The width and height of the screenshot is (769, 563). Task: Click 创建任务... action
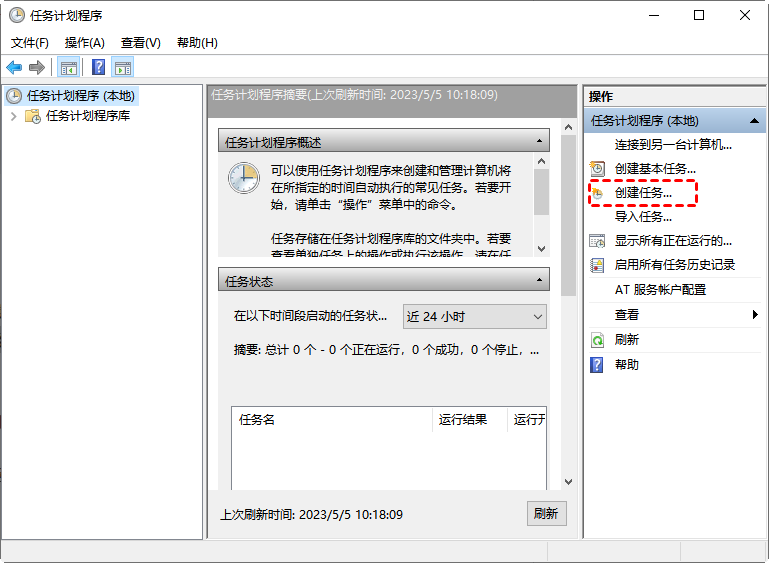coord(643,193)
